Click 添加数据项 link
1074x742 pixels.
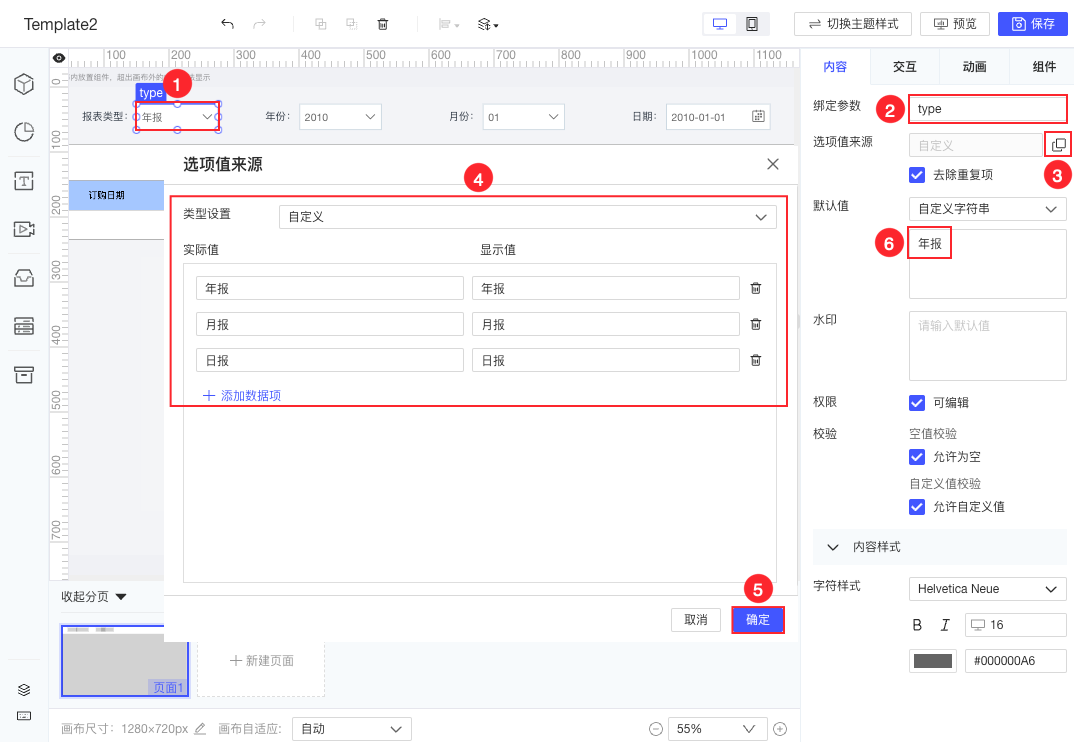(242, 395)
